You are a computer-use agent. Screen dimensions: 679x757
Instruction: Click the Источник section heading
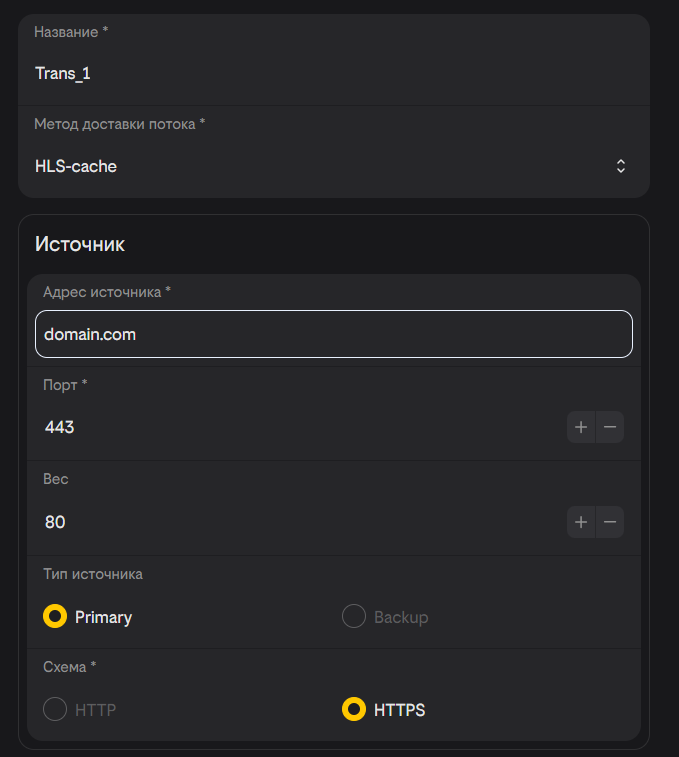[80, 244]
